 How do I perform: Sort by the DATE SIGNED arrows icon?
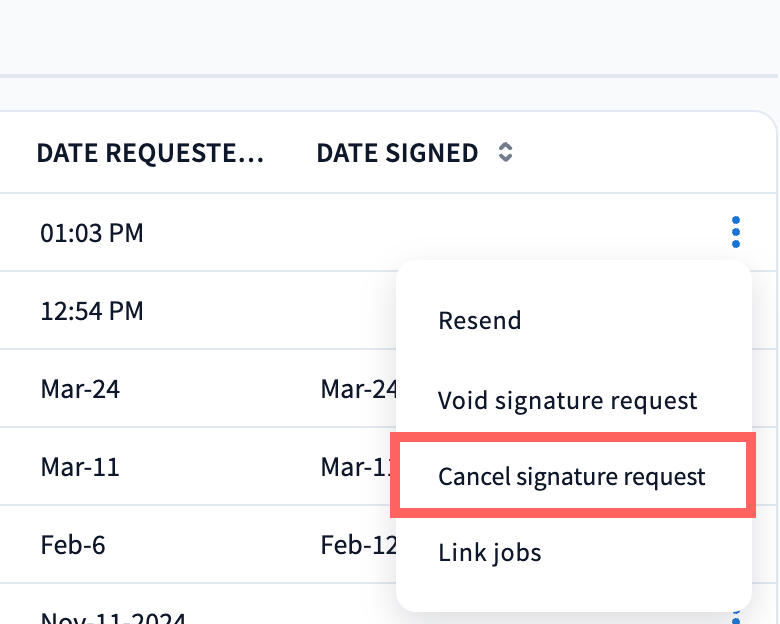(506, 153)
